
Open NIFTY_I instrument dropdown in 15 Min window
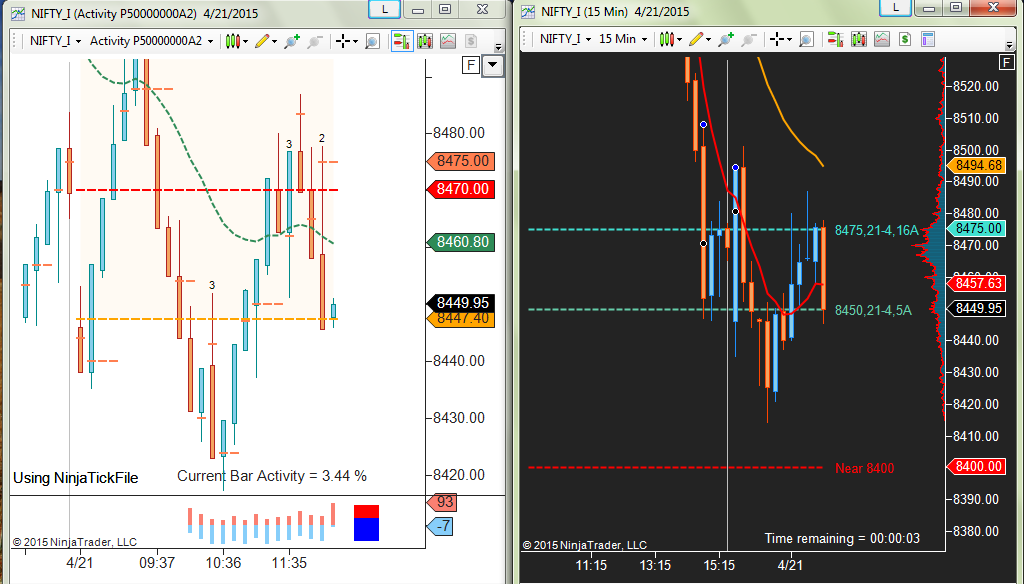pos(565,39)
